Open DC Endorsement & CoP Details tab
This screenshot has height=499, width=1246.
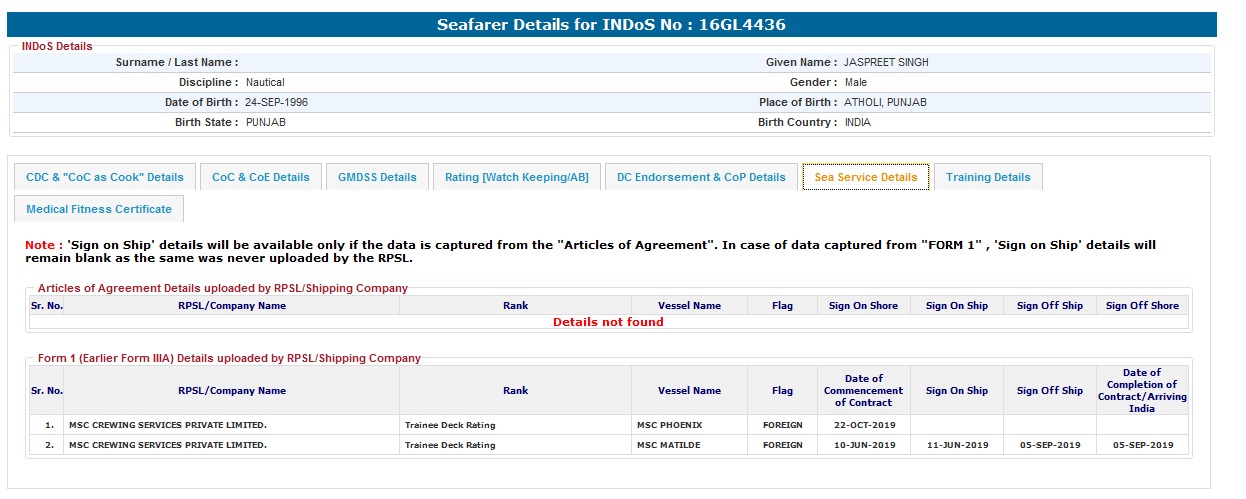(x=701, y=177)
